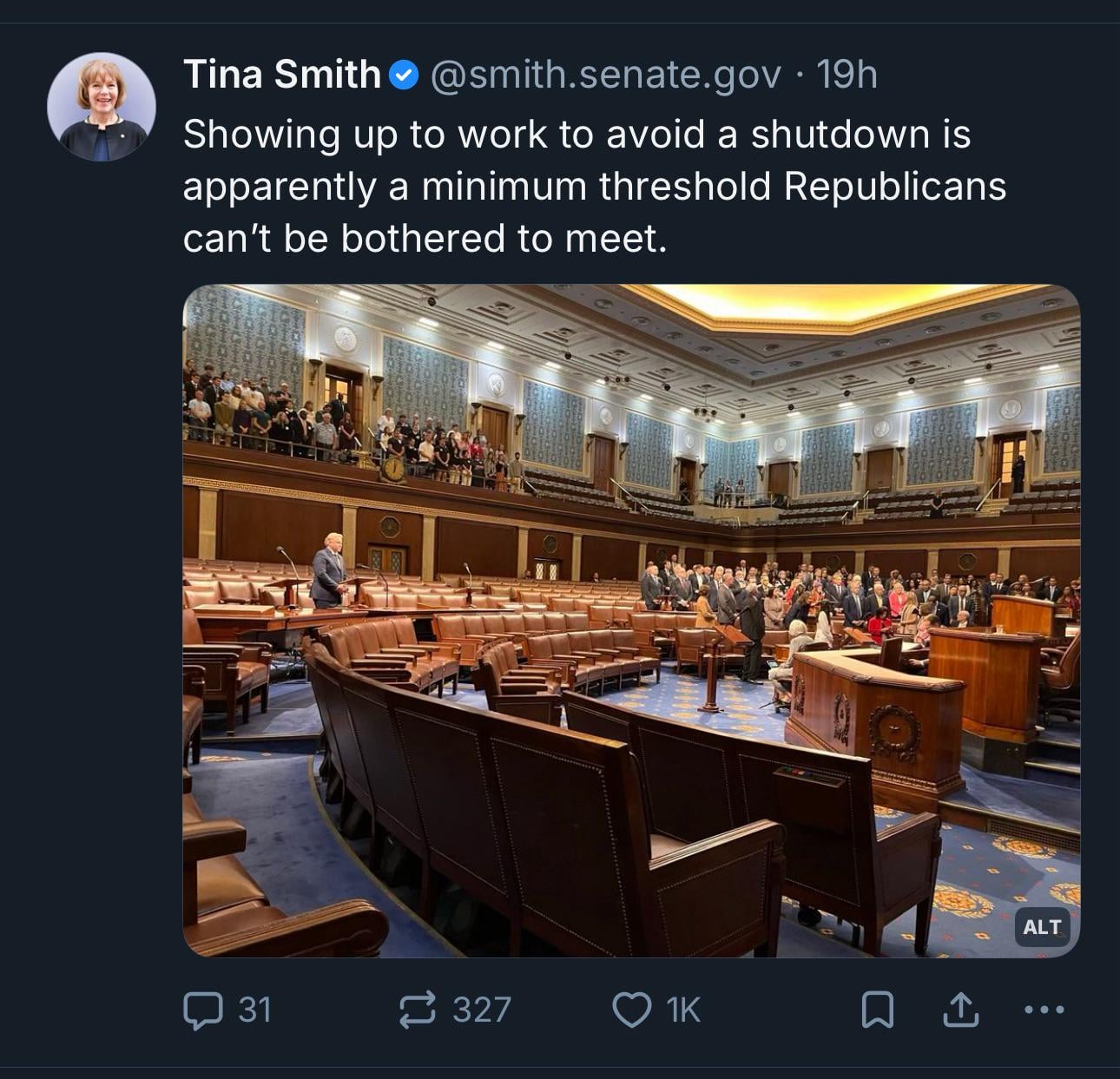Bookmark Tina Smith's post
1120x1079 pixels.
877,1010
